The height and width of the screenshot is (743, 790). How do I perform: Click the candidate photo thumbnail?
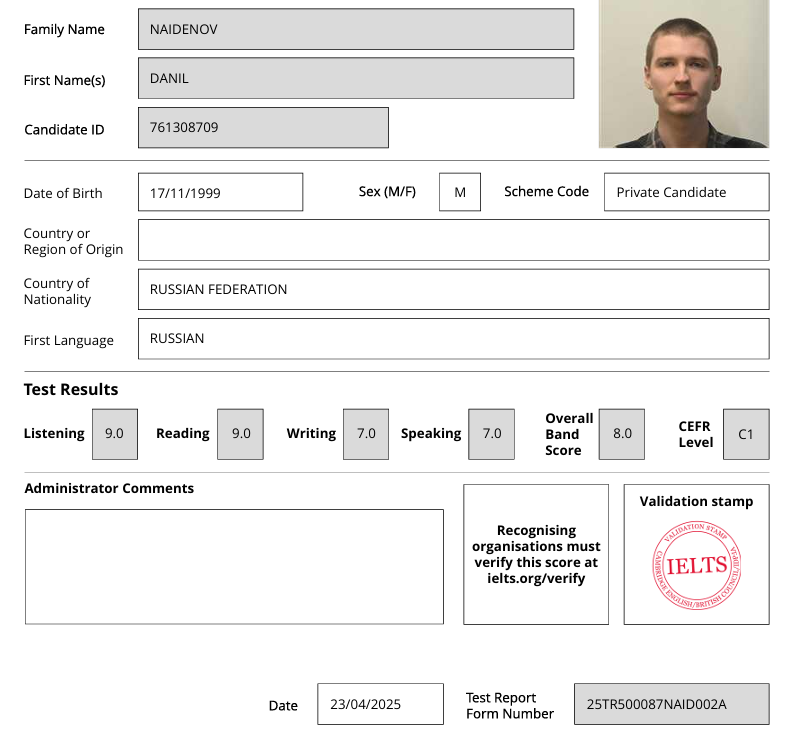click(x=683, y=74)
